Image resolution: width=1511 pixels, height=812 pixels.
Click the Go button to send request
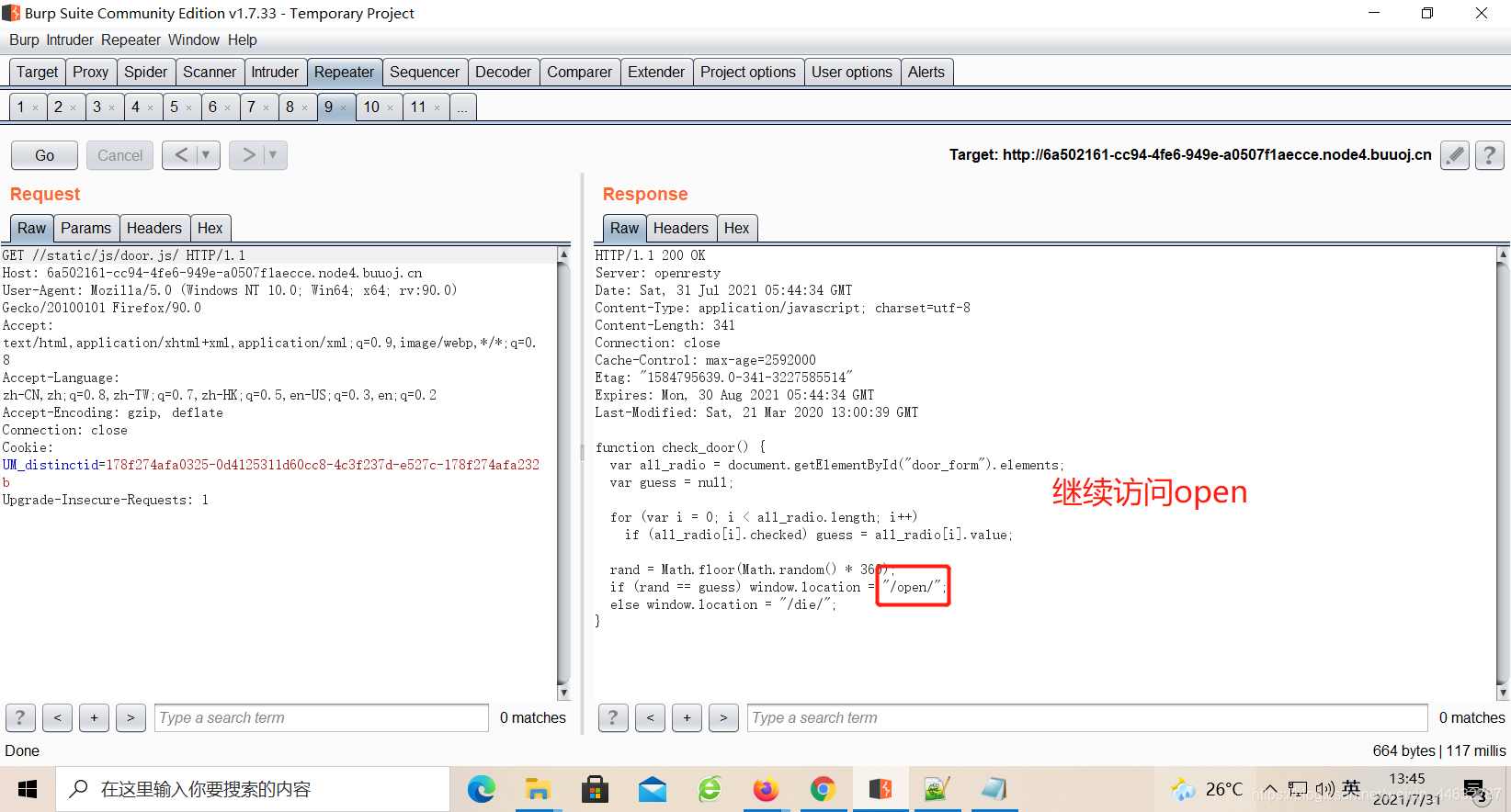[x=44, y=155]
